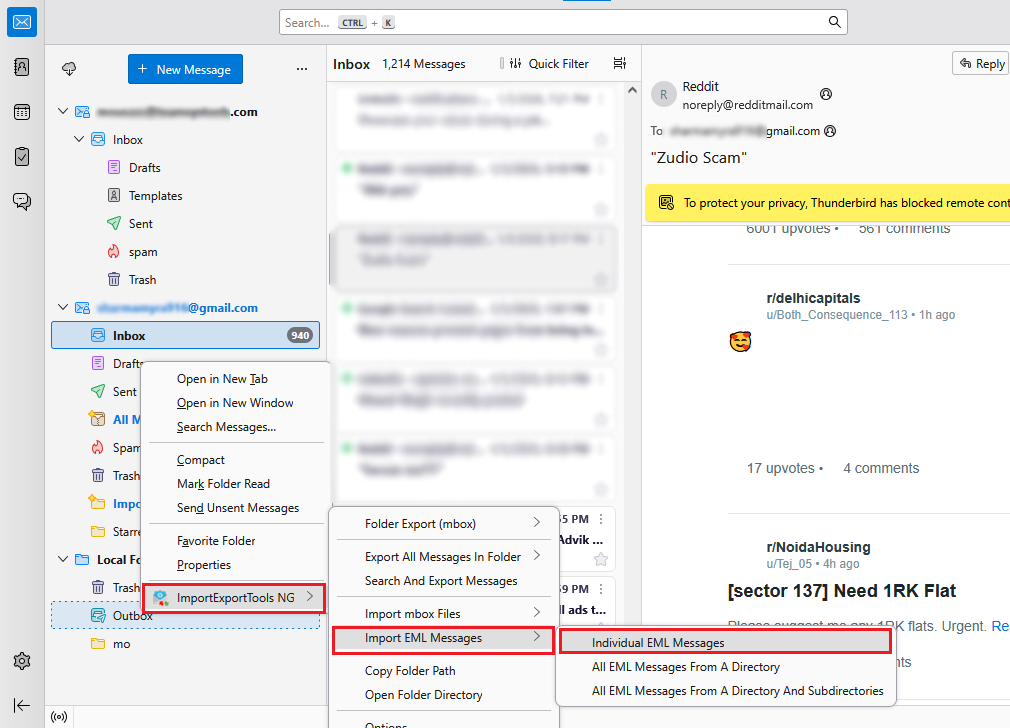1010x728 pixels.
Task: Collapse the folder pane with the arrow icon
Action: click(21, 705)
